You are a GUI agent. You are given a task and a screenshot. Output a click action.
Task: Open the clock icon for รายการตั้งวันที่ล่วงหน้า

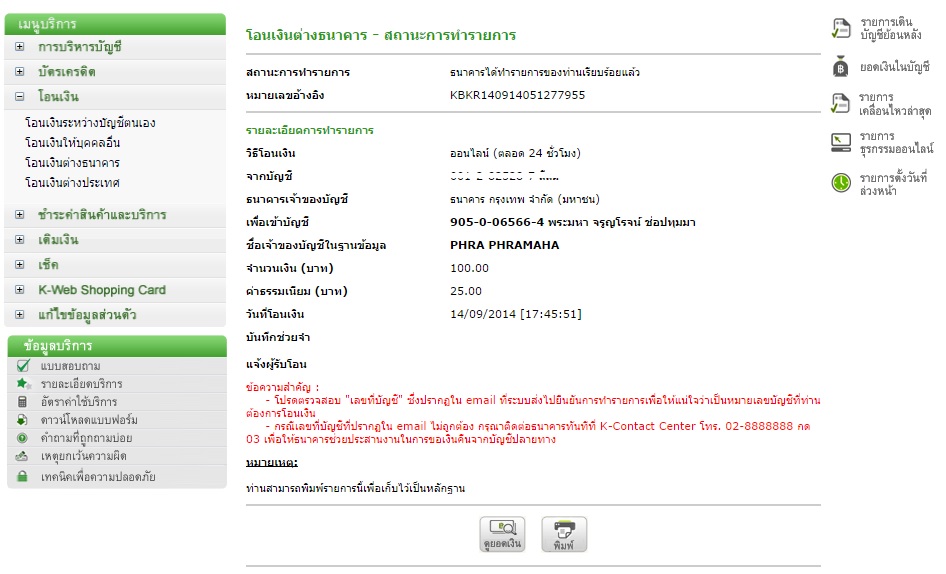[x=841, y=183]
